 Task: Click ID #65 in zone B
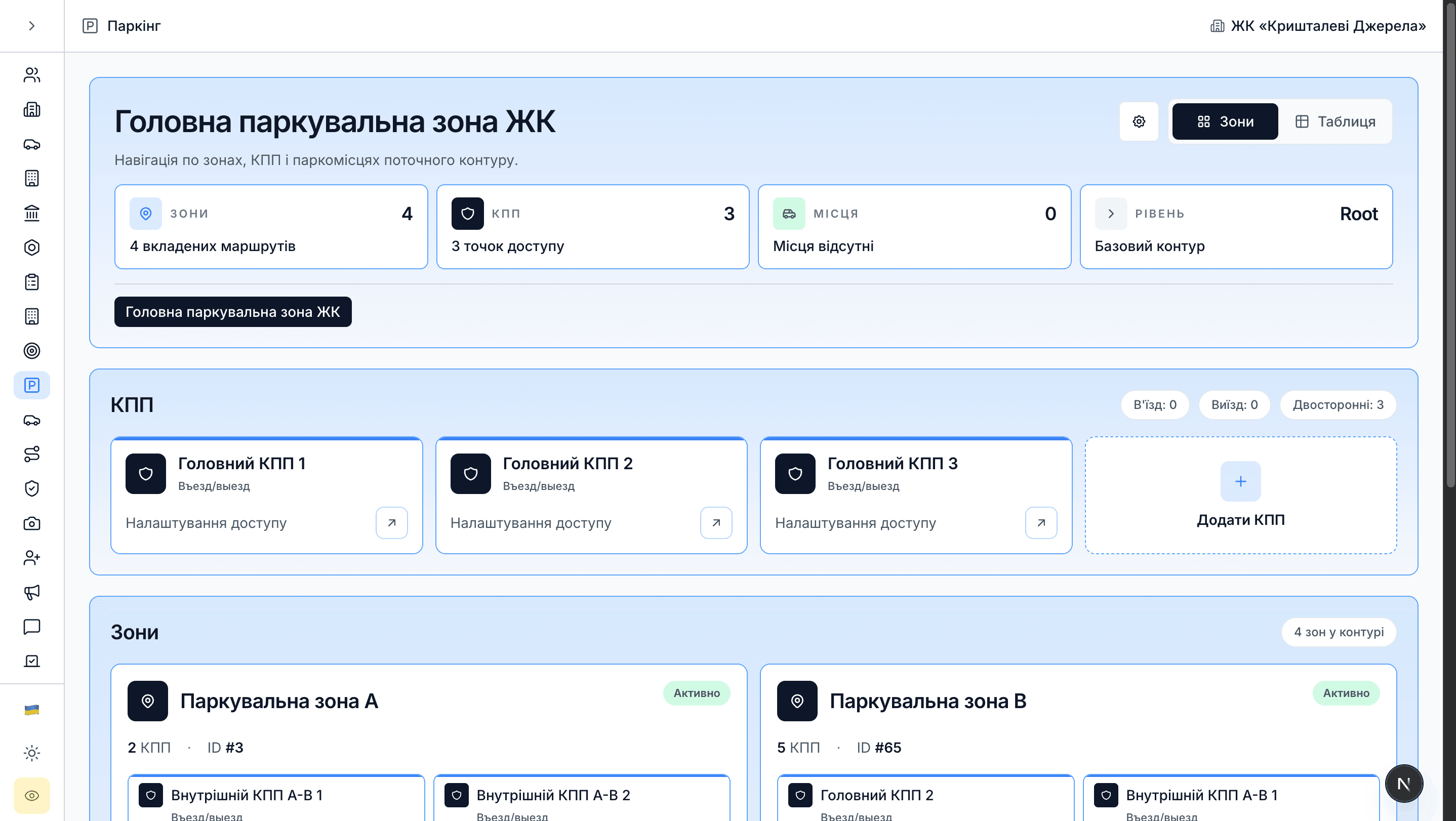tap(879, 748)
